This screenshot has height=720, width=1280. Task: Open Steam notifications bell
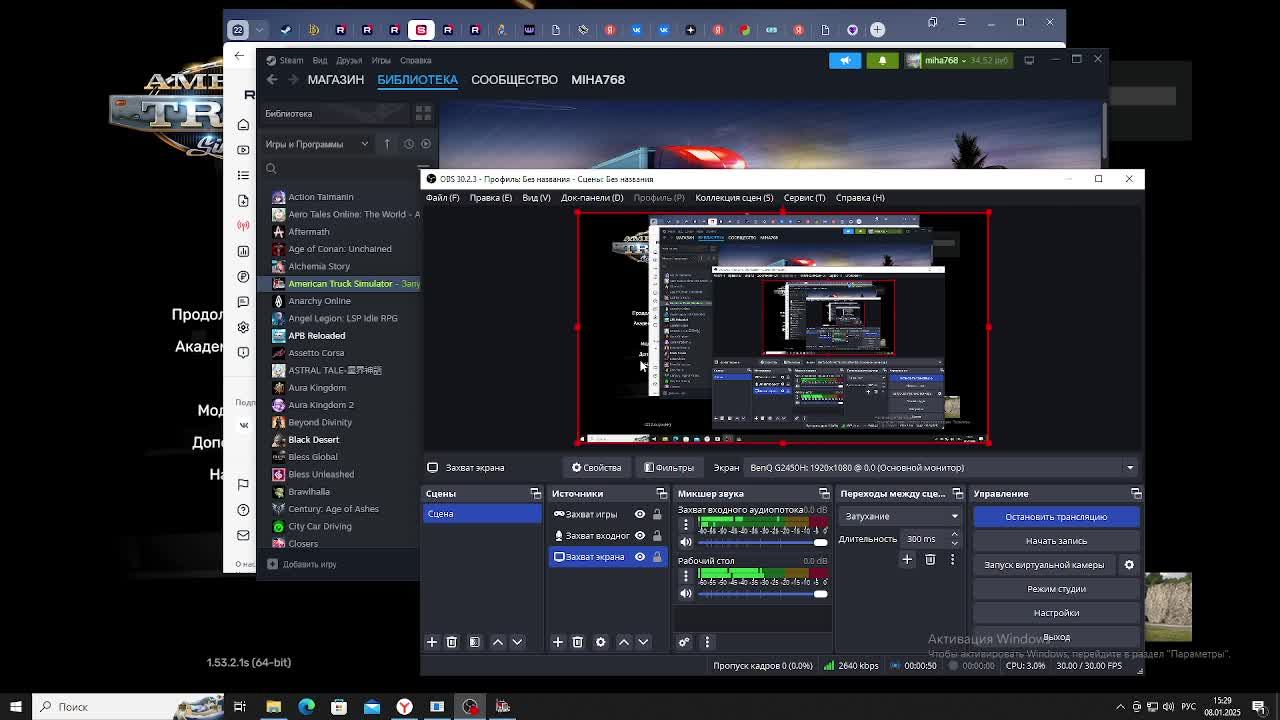pos(882,60)
